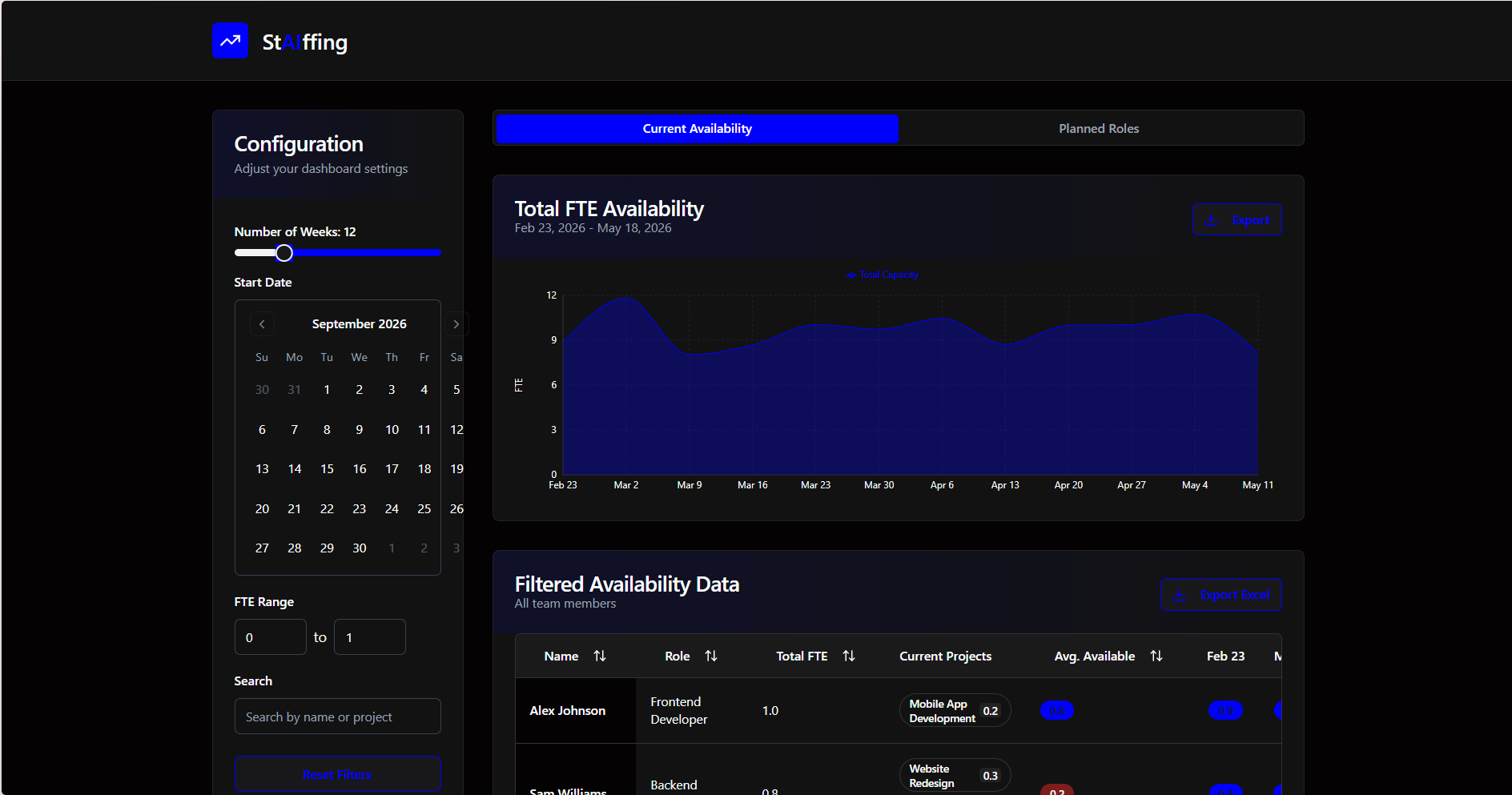Screen dimensions: 1512x795
Task: Select September 4 in calendar
Action: (424, 390)
